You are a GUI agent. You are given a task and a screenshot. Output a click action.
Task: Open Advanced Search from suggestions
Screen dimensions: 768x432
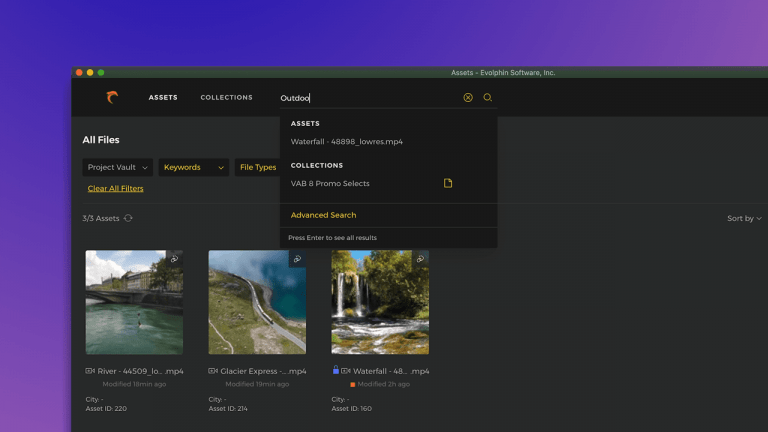[x=323, y=215]
